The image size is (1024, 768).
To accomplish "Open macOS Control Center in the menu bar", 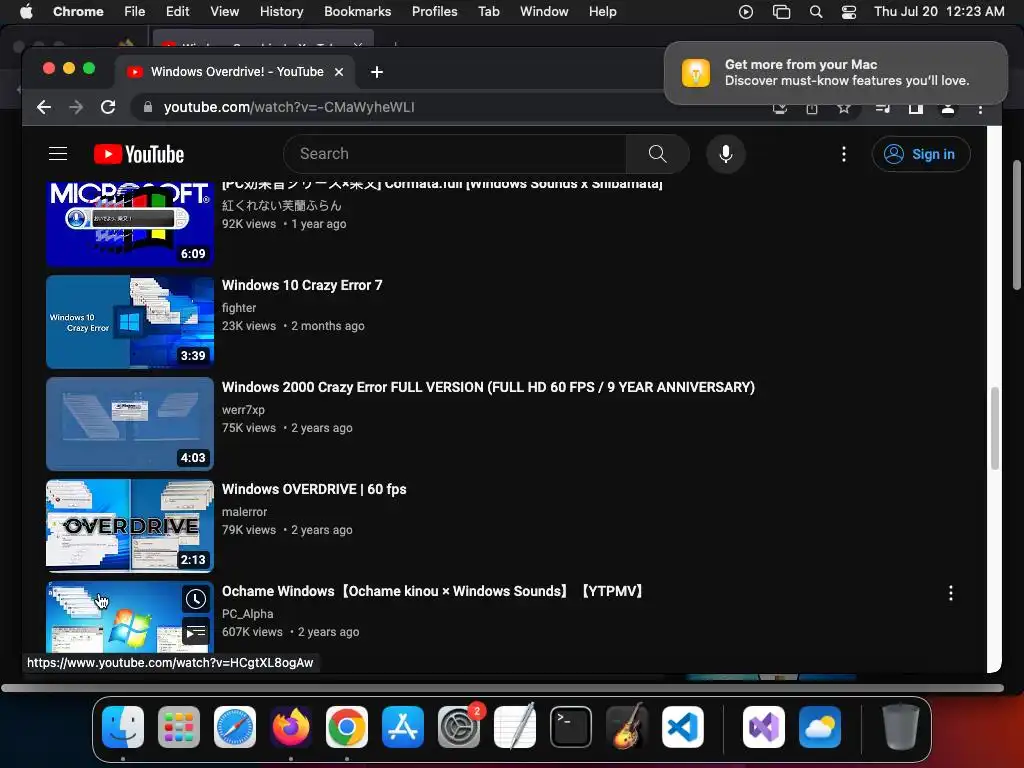I will point(848,12).
